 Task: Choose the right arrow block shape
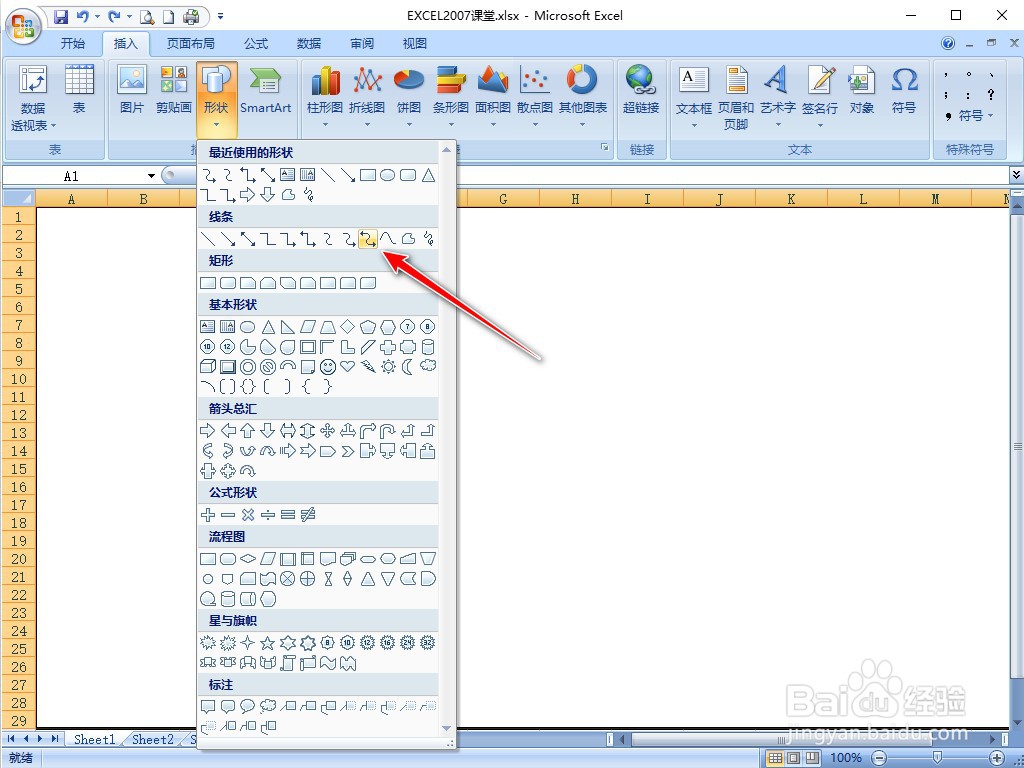(x=208, y=430)
